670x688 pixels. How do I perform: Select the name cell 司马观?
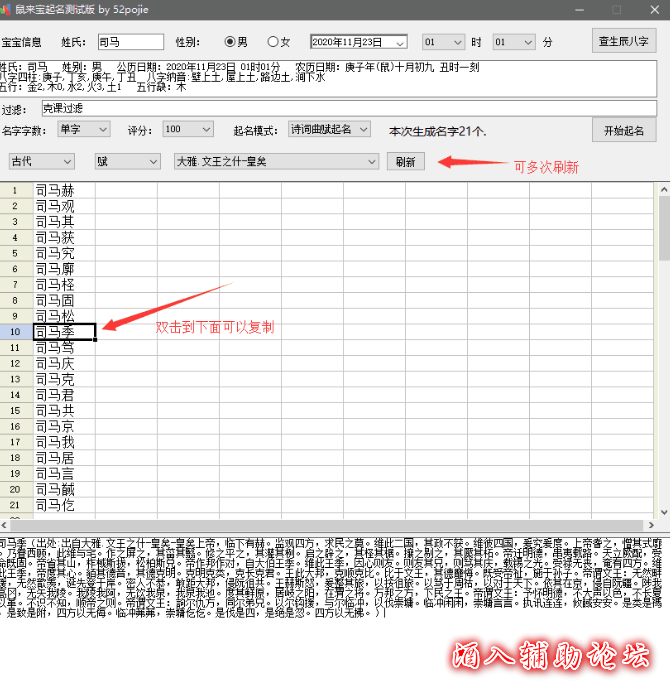click(64, 206)
